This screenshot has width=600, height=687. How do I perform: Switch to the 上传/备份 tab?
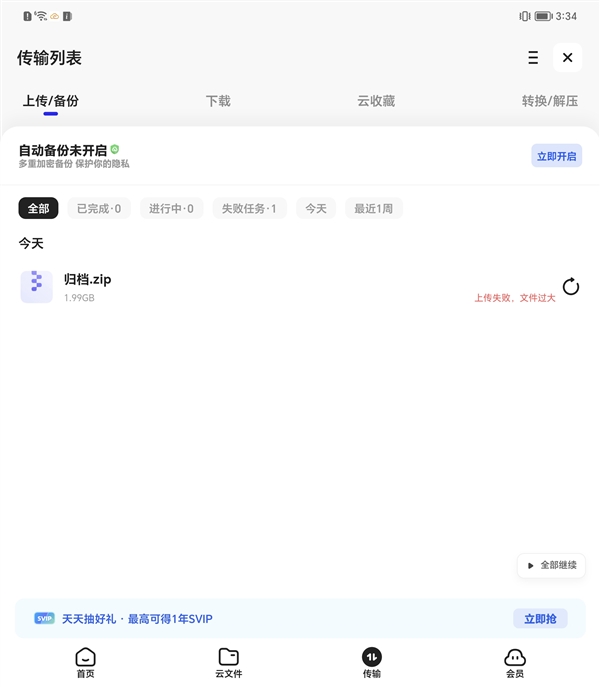click(x=51, y=101)
